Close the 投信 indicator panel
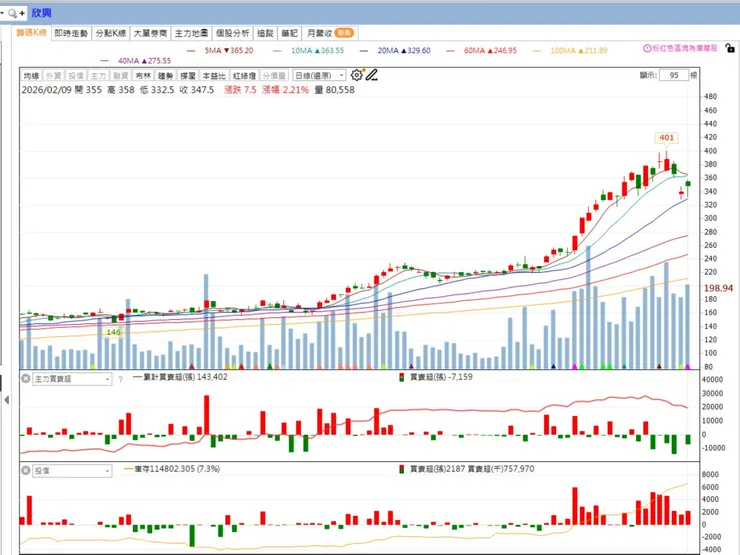This screenshot has width=740, height=555. point(26,470)
